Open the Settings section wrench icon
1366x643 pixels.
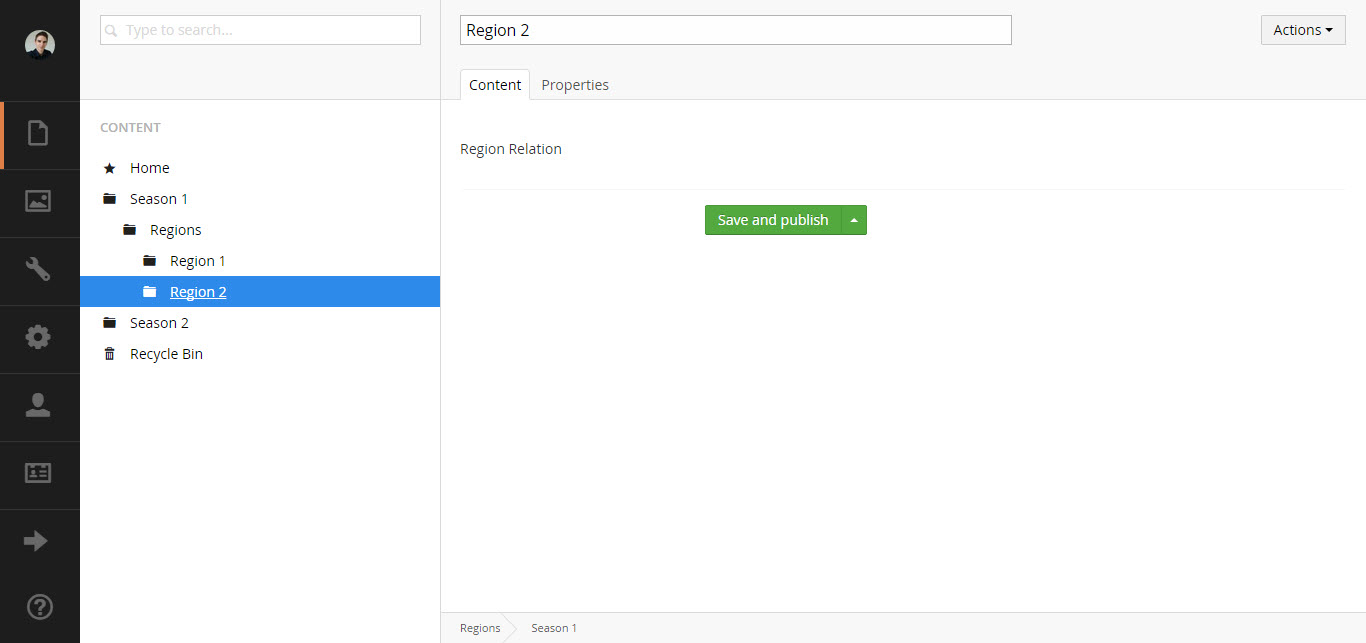[38, 269]
